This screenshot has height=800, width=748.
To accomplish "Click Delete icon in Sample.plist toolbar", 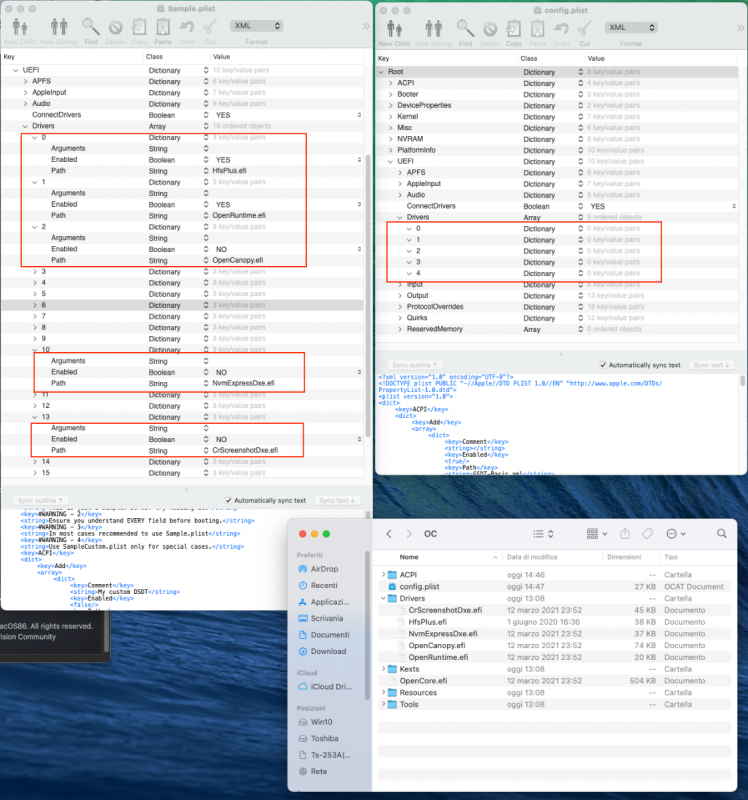I will 115,27.
